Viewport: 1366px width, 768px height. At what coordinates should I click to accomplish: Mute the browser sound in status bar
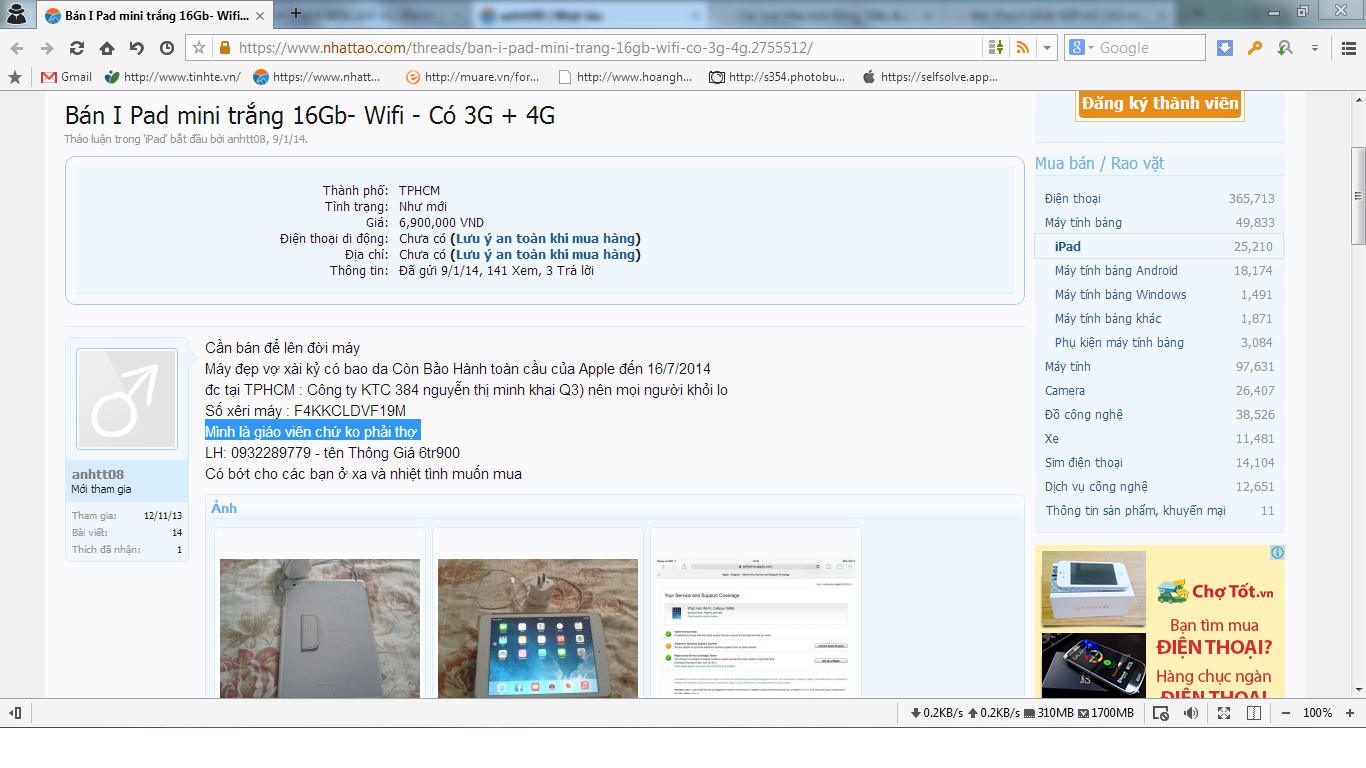click(1191, 713)
